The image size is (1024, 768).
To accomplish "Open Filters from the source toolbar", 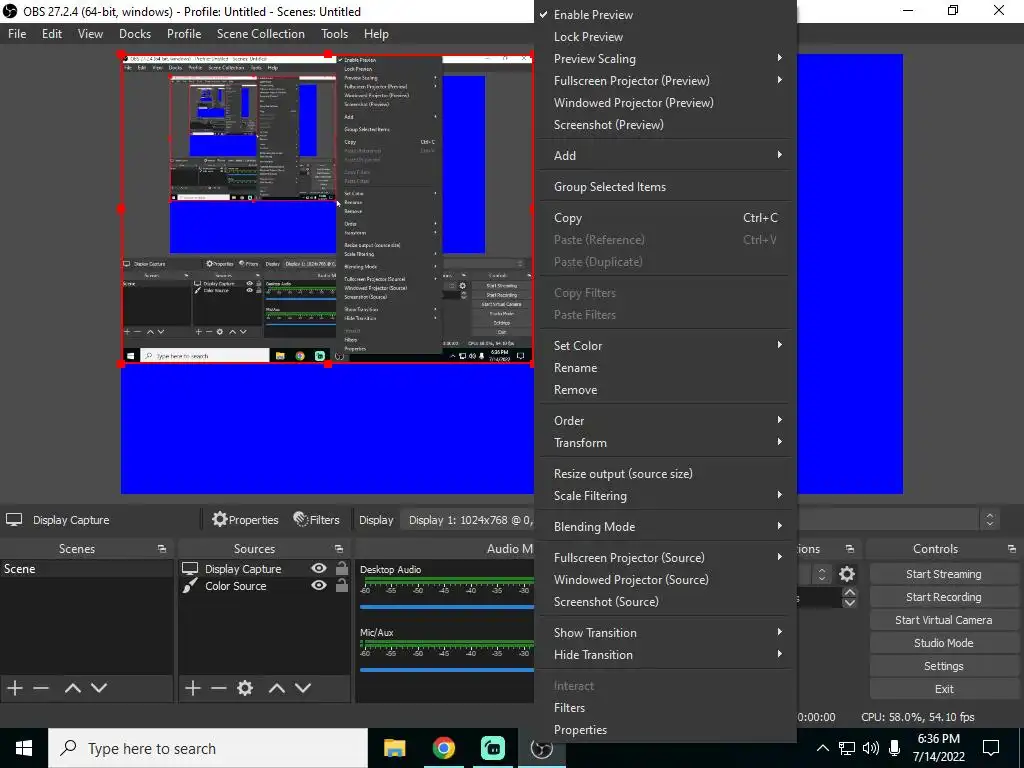I will coord(316,519).
